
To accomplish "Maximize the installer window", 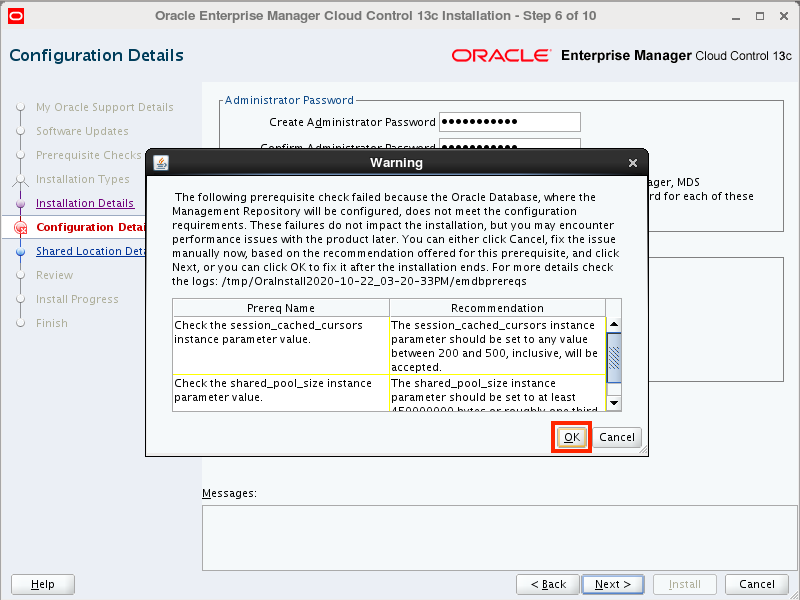I will pyautogui.click(x=760, y=16).
